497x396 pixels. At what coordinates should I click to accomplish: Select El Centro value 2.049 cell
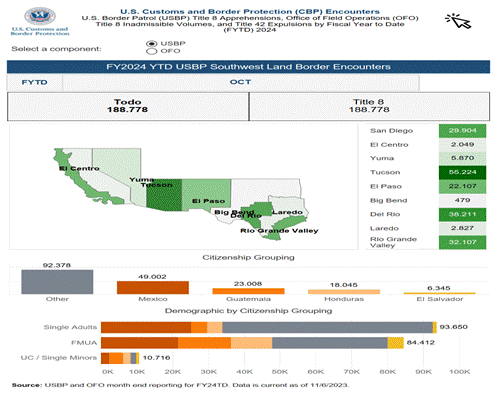coord(462,145)
